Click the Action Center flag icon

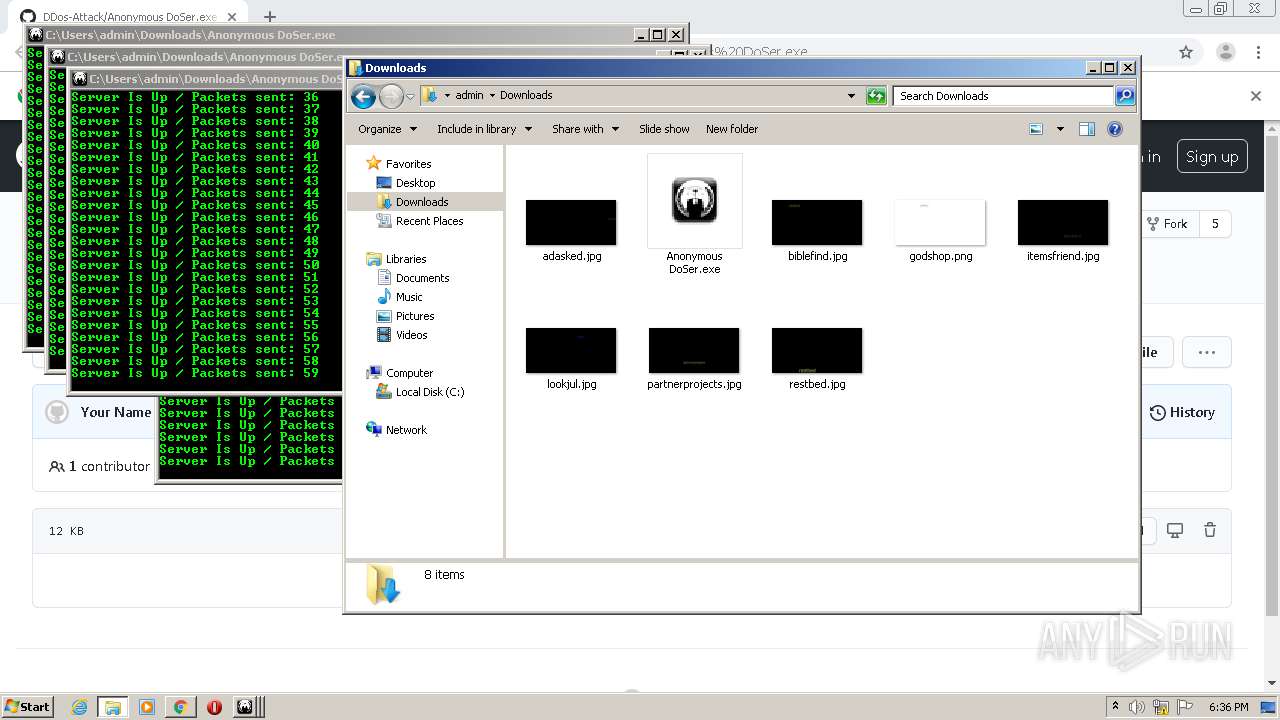tap(1185, 707)
